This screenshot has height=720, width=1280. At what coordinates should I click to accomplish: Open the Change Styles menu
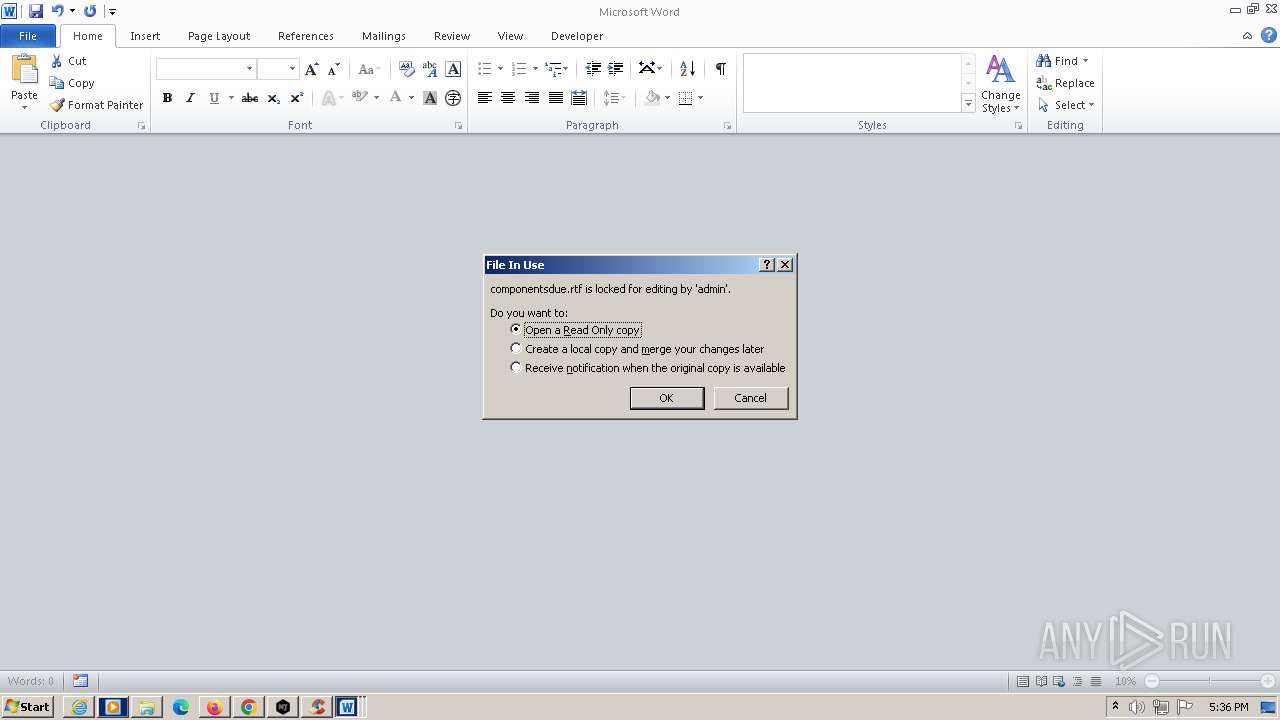(x=1000, y=84)
